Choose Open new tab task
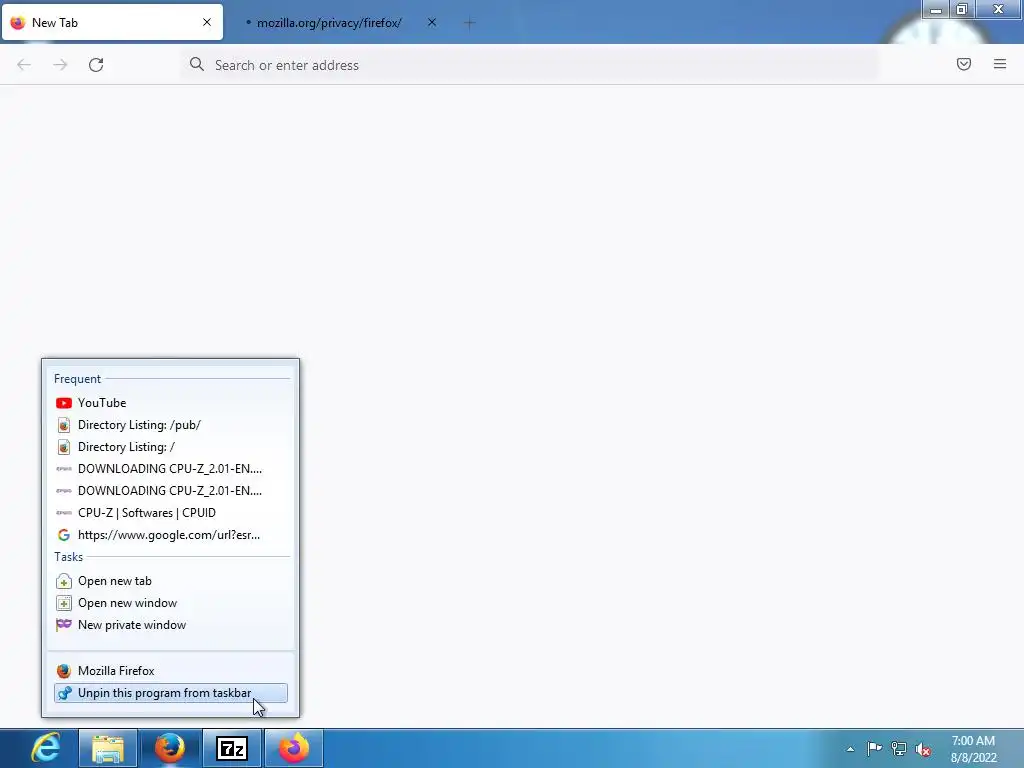 tap(170, 581)
